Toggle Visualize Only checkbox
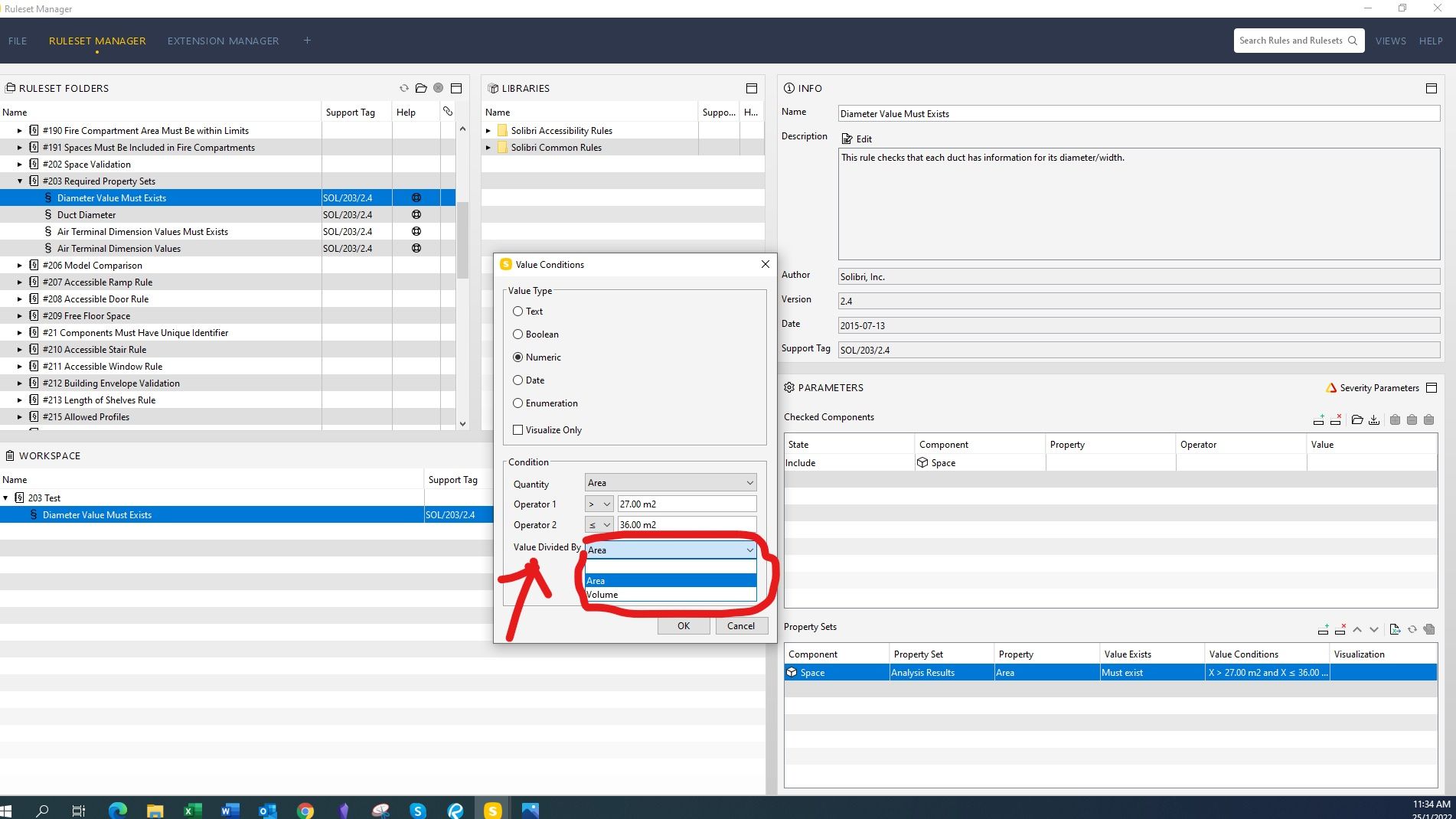Viewport: 1456px width, 819px height. click(518, 430)
